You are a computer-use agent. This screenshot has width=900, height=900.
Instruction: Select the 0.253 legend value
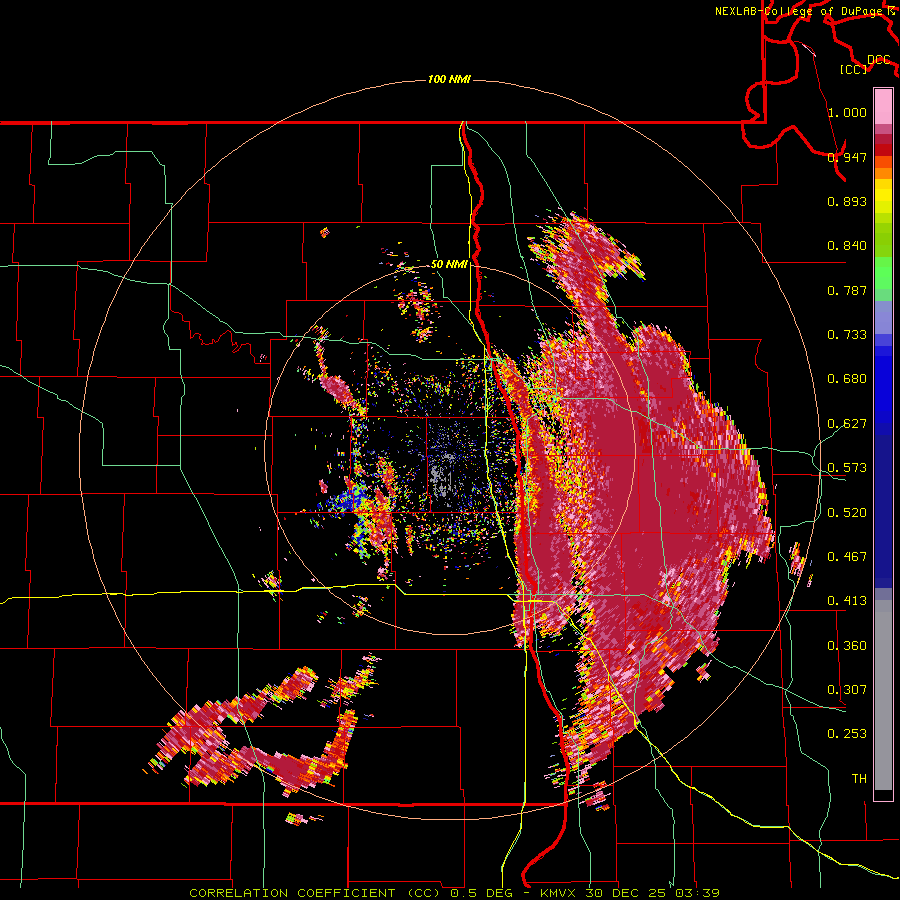coord(847,734)
